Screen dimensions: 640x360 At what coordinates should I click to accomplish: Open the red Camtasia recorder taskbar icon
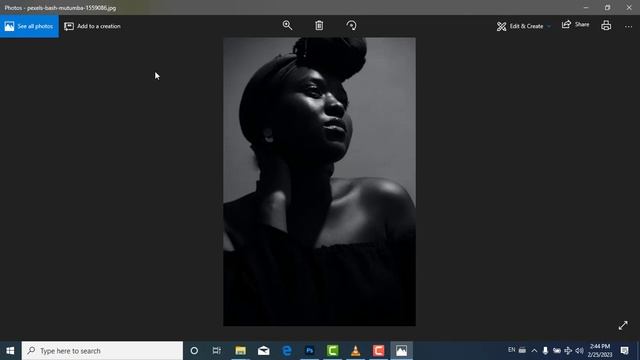pos(378,351)
